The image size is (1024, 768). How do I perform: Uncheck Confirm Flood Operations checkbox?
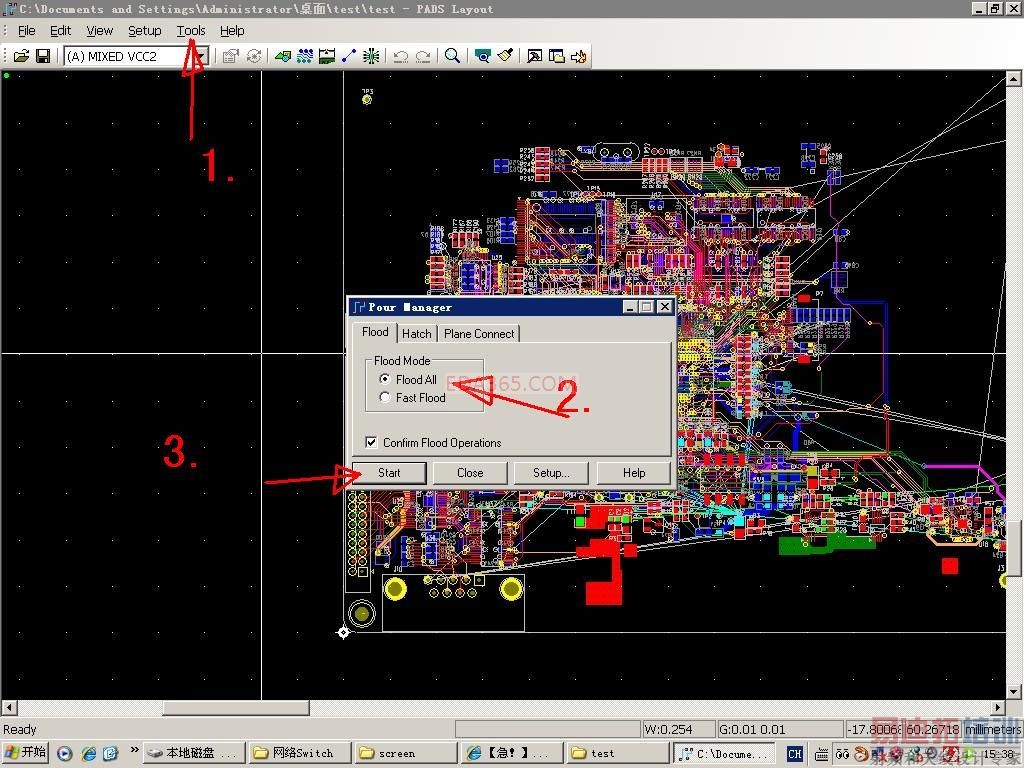[372, 443]
